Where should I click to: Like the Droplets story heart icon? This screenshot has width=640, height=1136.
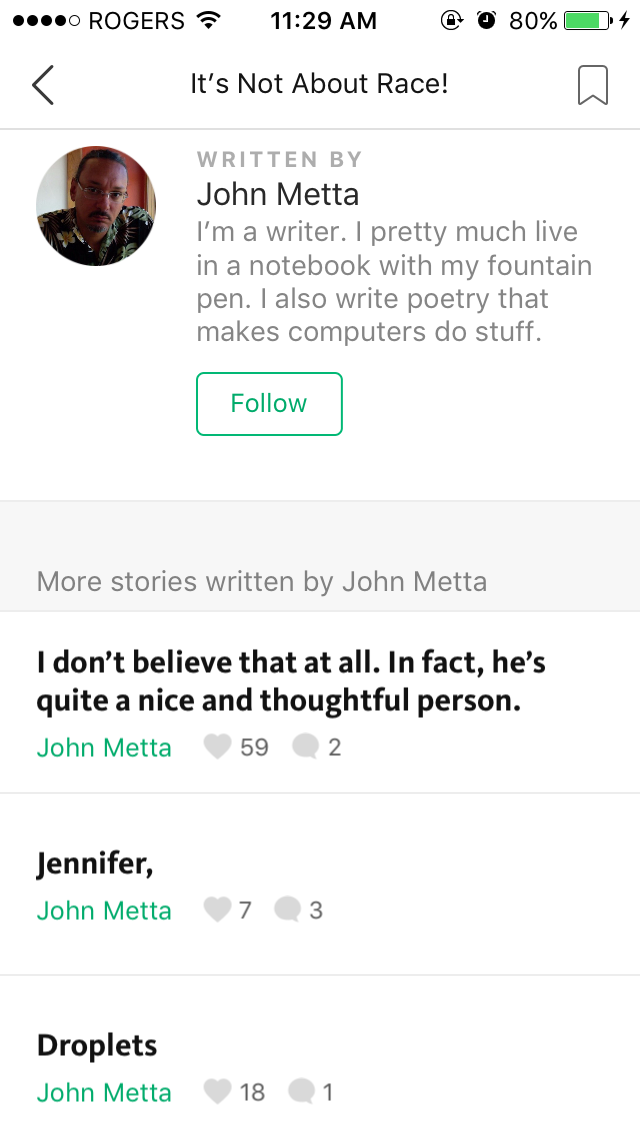(x=217, y=1092)
